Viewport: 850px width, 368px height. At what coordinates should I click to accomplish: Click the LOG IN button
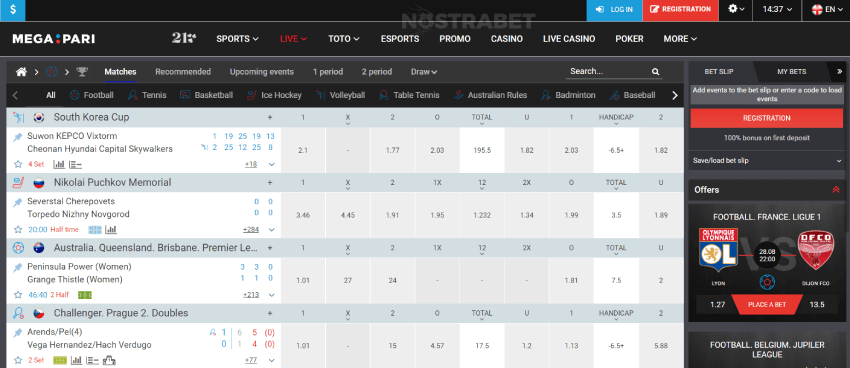click(x=614, y=10)
